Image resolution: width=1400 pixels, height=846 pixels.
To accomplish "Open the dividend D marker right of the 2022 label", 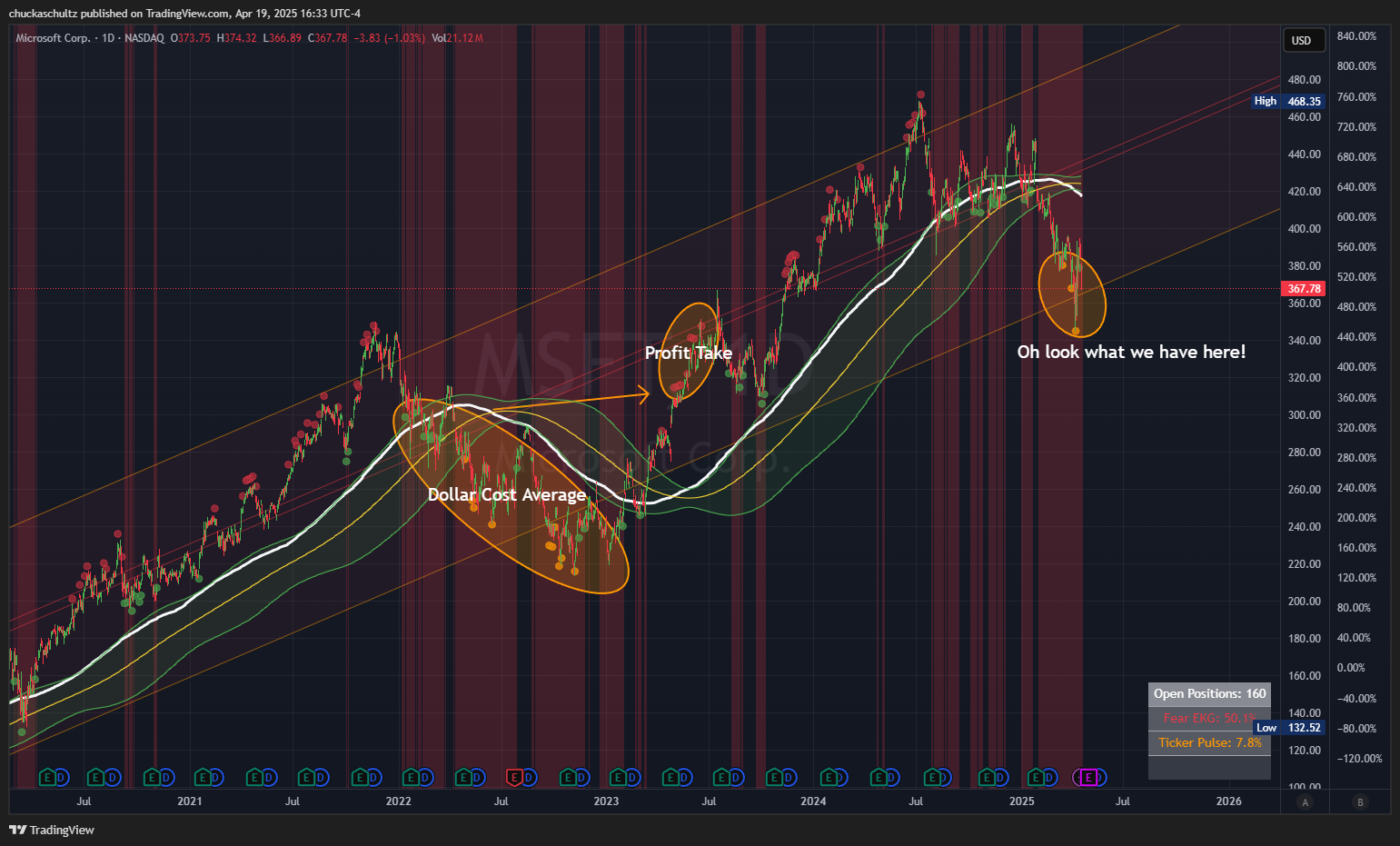I will click(424, 777).
